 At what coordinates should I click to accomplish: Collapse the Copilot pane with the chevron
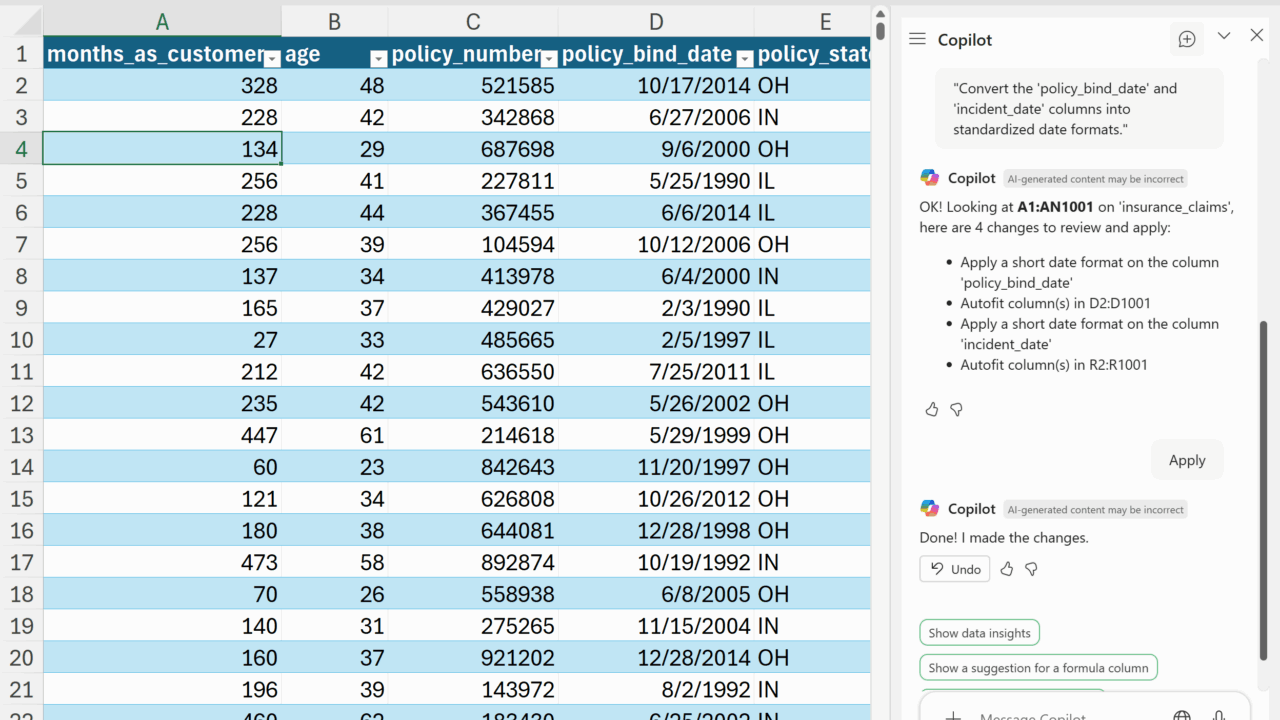pyautogui.click(x=1224, y=36)
